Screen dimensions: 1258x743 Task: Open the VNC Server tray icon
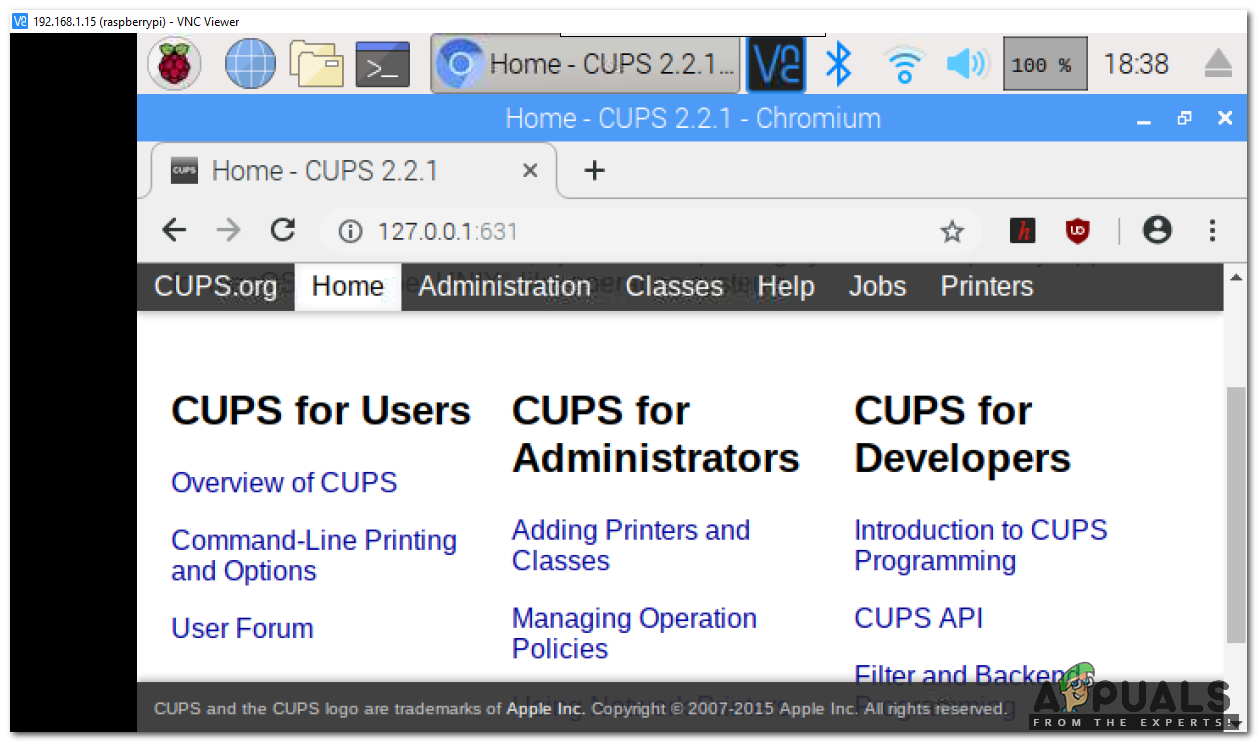tap(777, 64)
